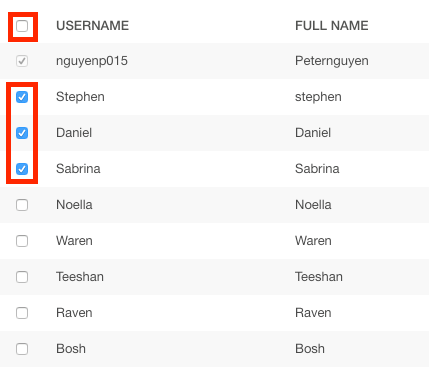429x378 pixels.
Task: Click the Raven full name cell
Action: [313, 313]
